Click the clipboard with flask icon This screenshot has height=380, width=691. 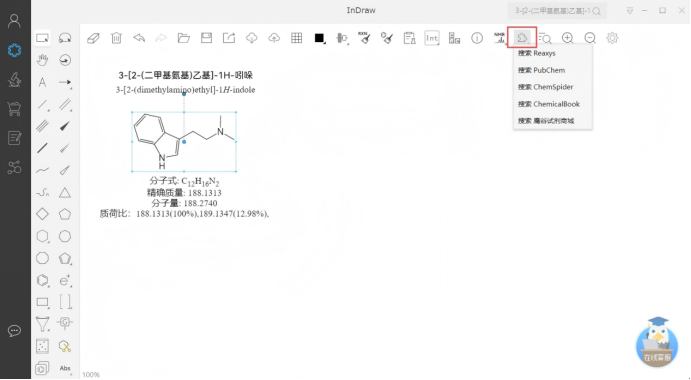click(x=409, y=38)
